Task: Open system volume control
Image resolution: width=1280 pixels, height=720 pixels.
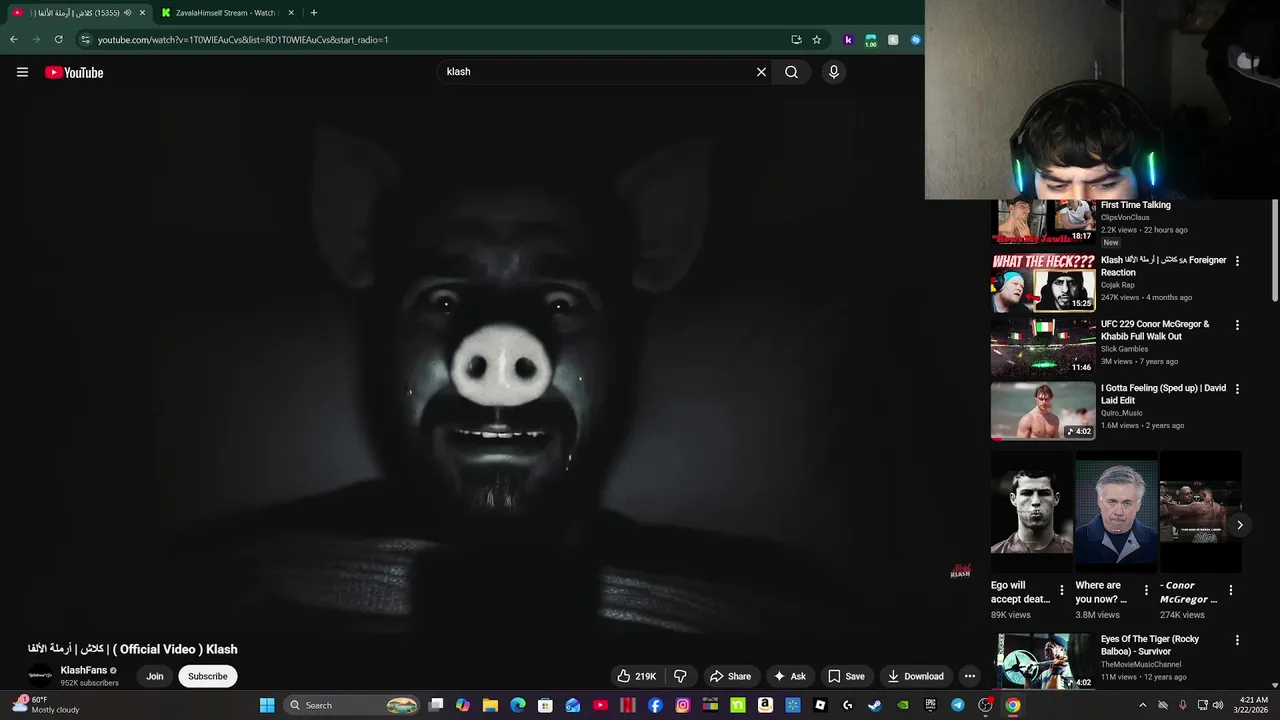Action: pos(1218,705)
